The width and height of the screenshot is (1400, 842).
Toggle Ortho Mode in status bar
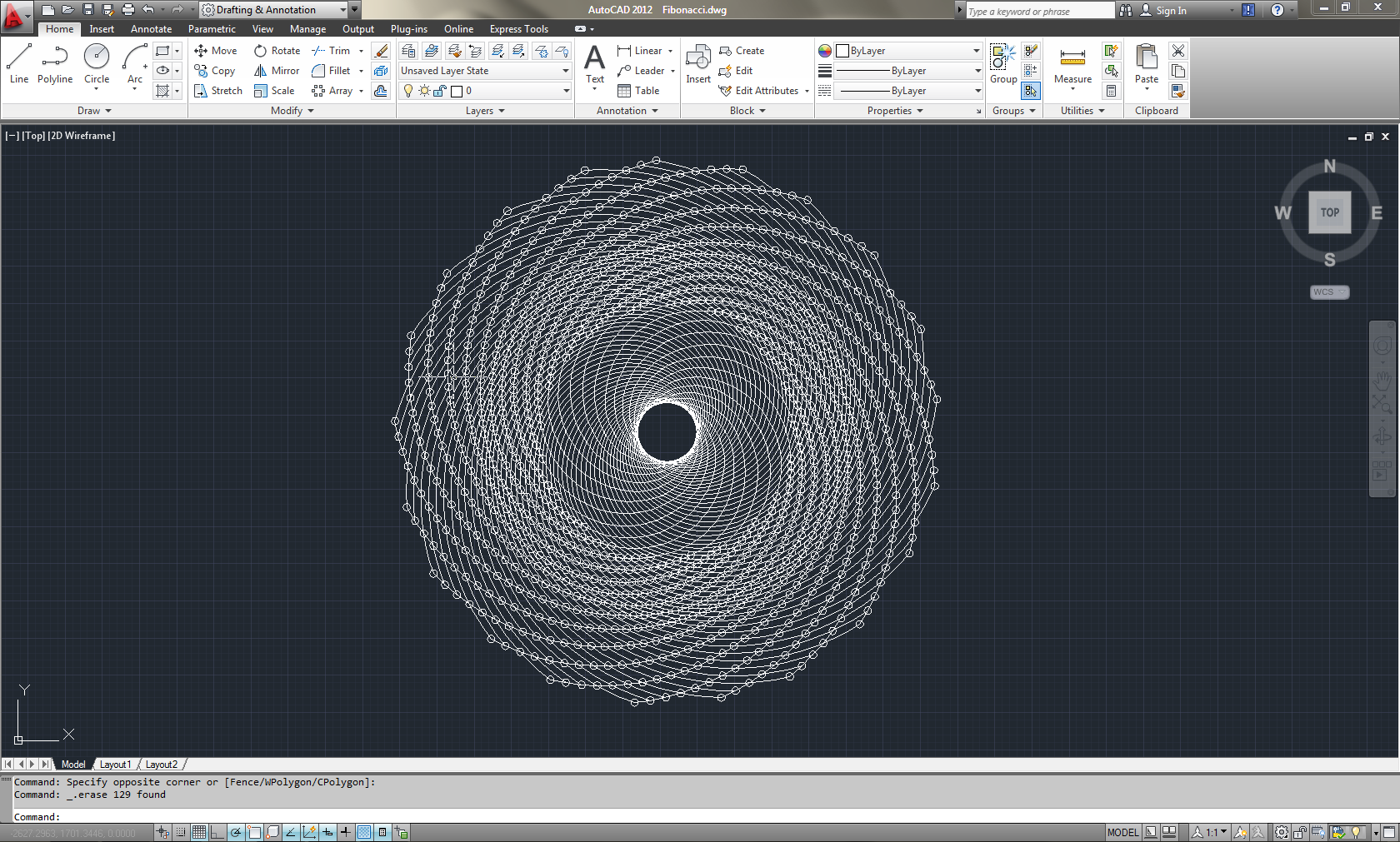tap(217, 832)
